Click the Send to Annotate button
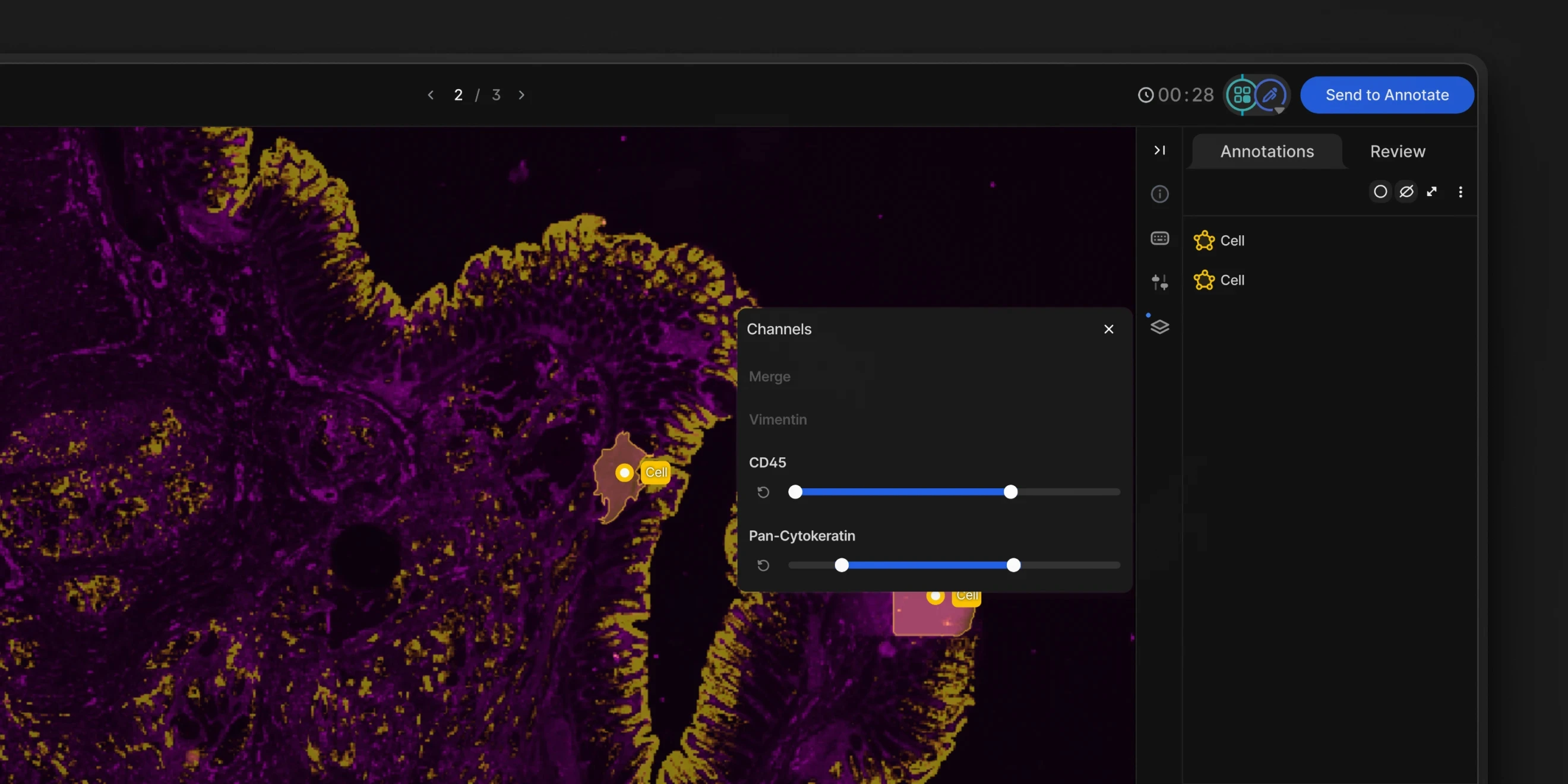 click(1387, 95)
